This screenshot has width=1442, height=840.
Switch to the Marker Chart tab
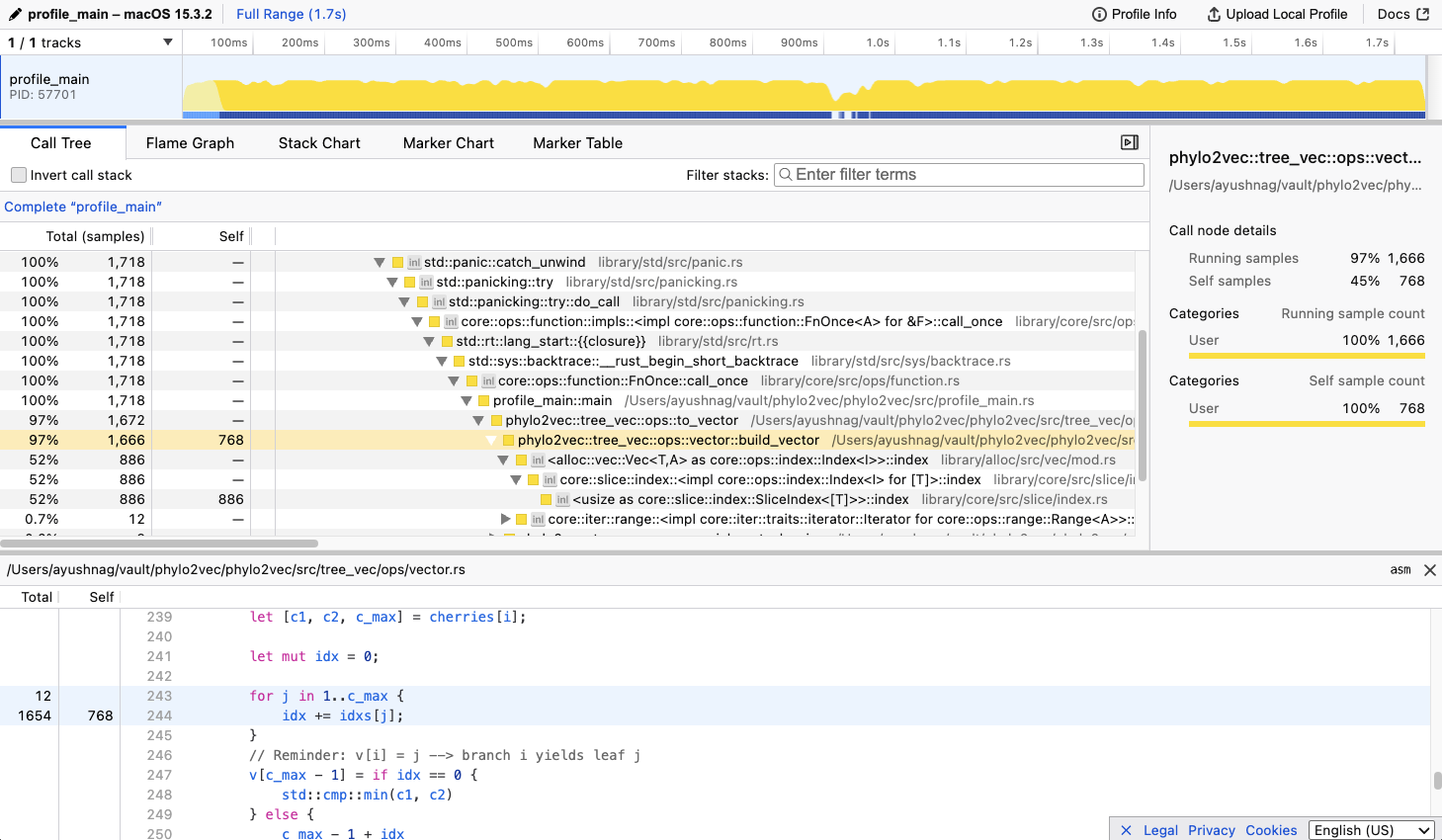click(448, 142)
